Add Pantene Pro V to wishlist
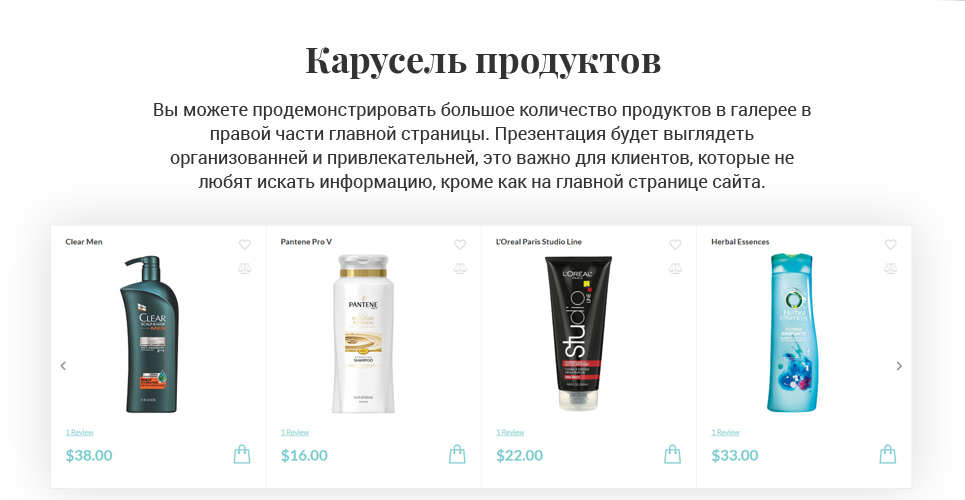This screenshot has width=965, height=500. pos(460,244)
